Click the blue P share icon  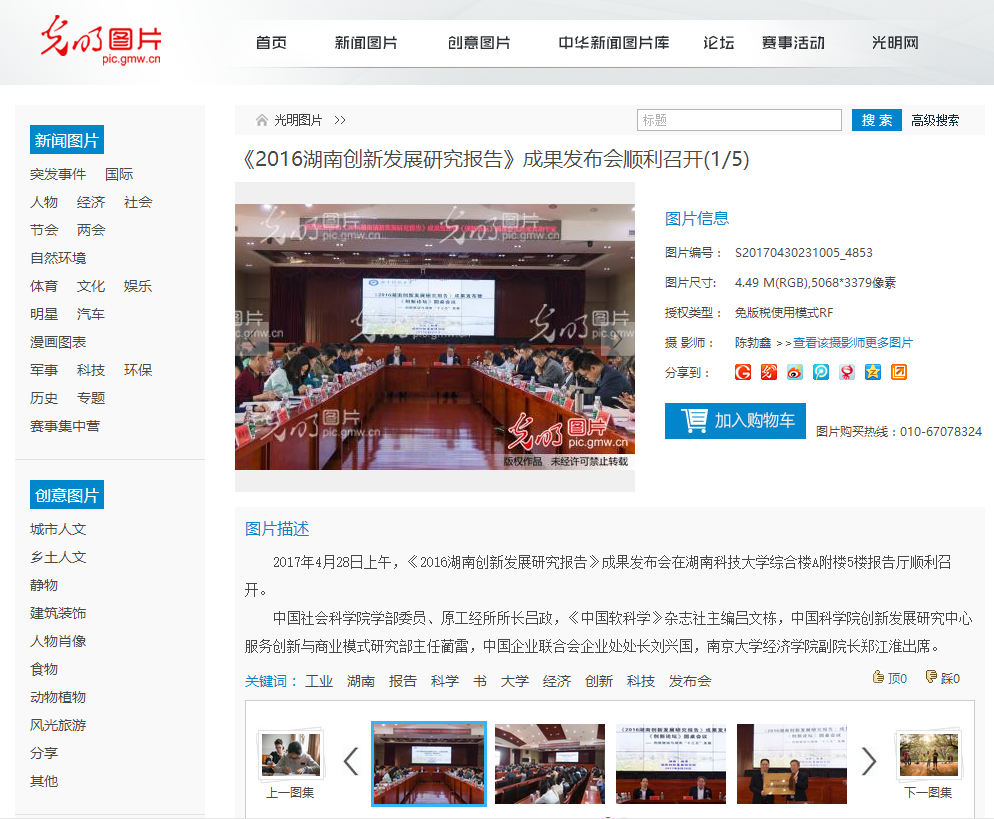821,372
